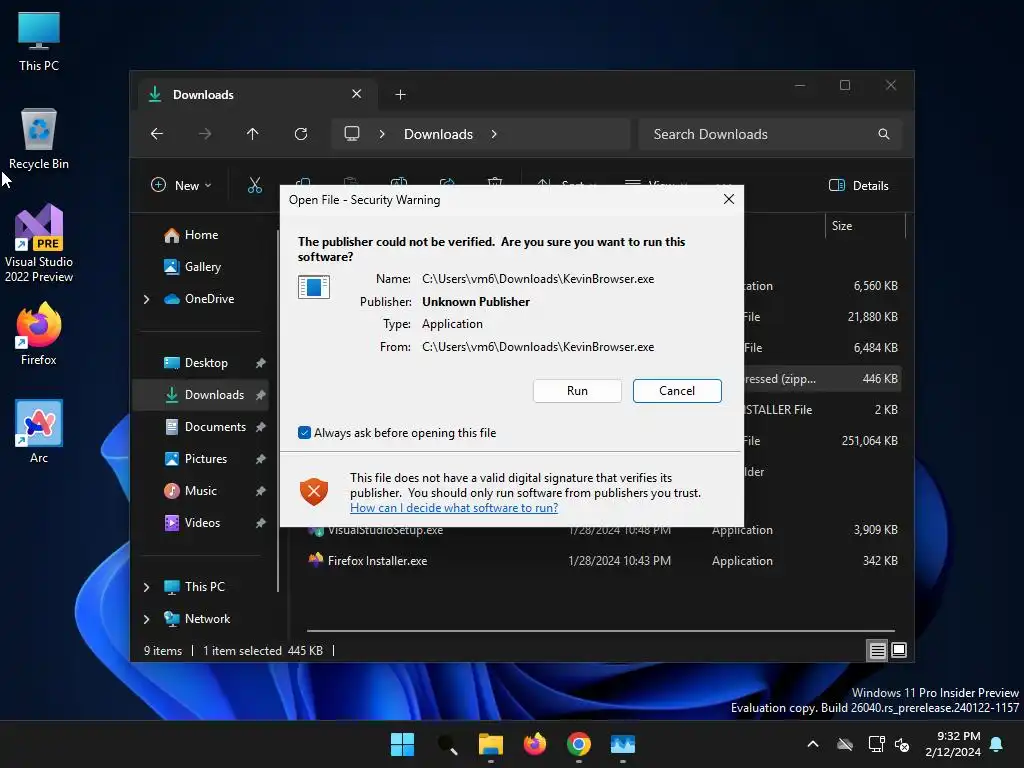Open taskbar Search

click(x=447, y=744)
